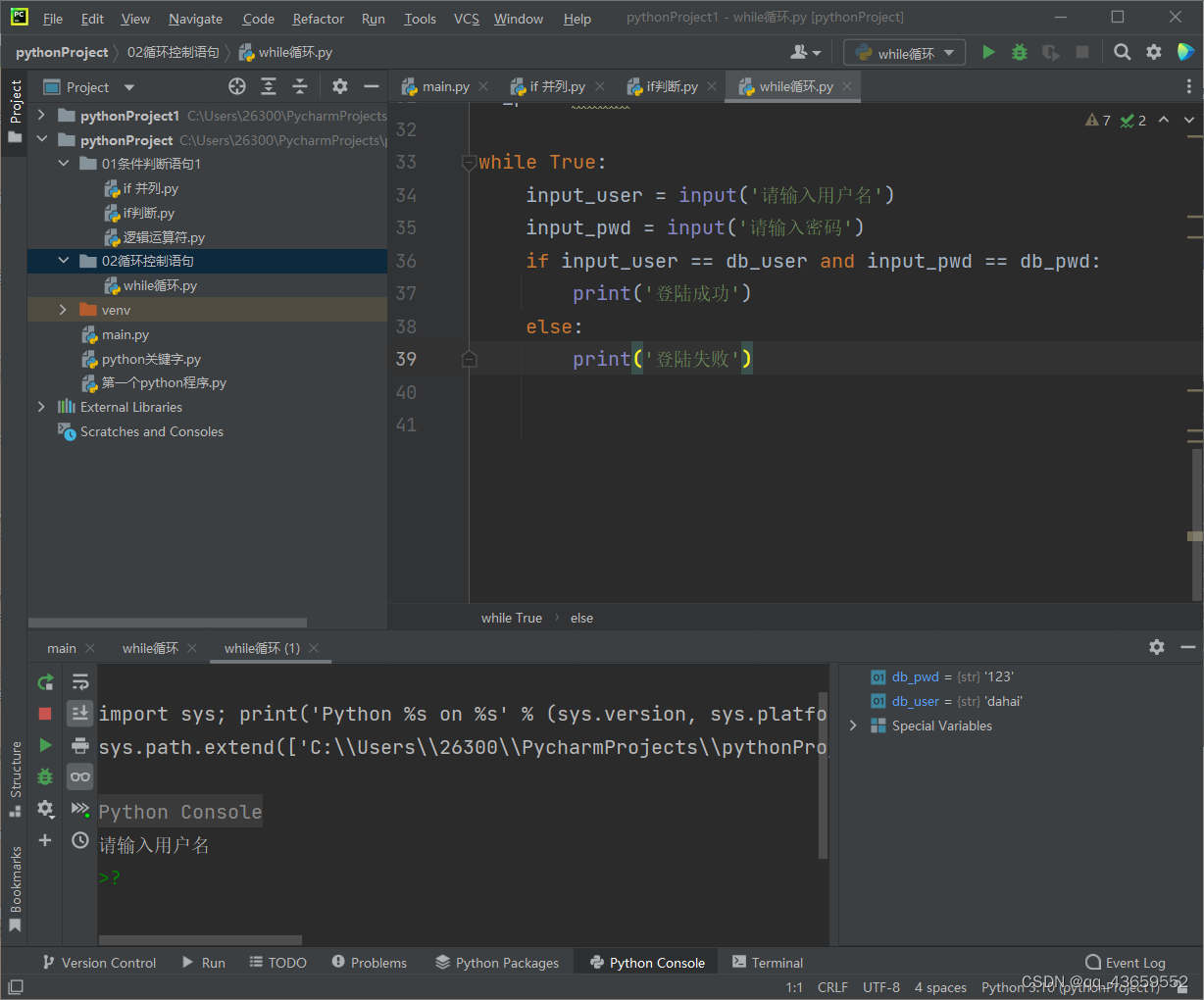1204x1000 pixels.
Task: Start debugging with the bug icon
Action: 1019,52
